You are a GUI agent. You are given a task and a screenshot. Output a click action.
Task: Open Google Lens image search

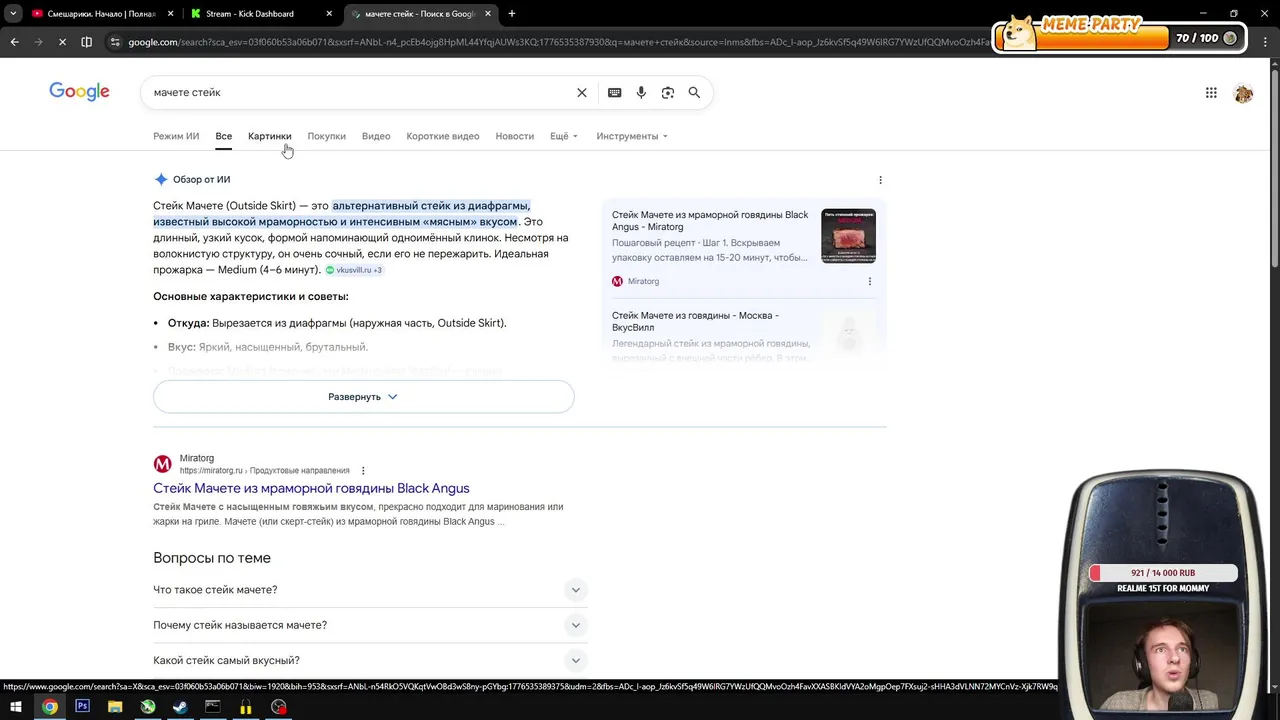click(x=668, y=92)
